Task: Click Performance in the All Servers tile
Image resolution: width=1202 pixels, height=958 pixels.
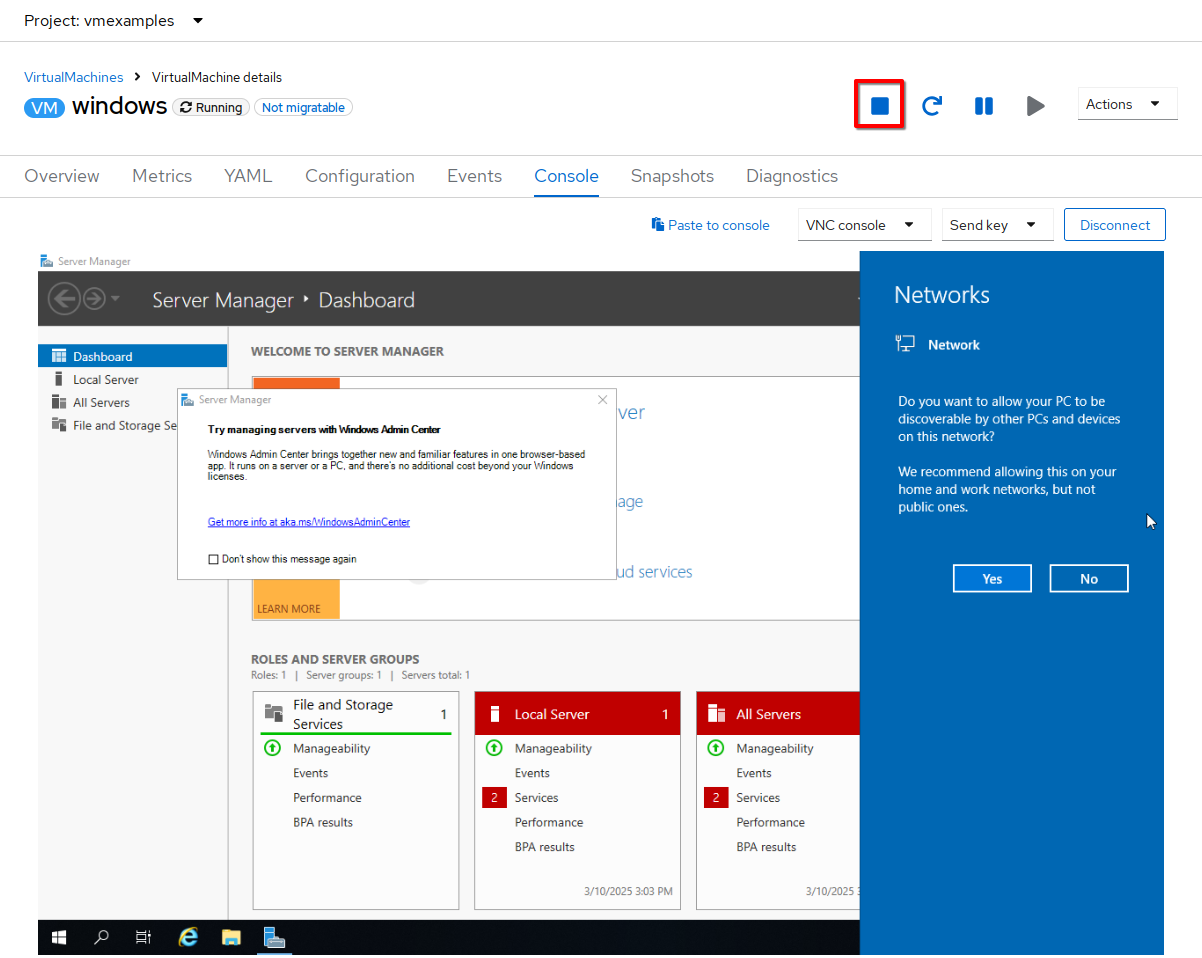Action: coord(771,822)
